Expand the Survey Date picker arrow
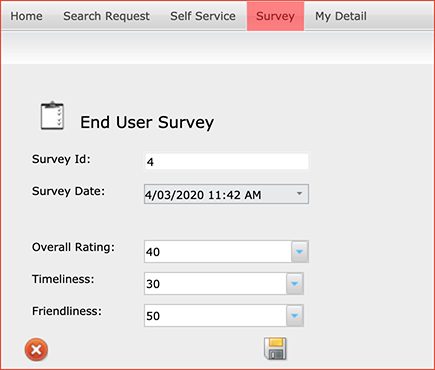435x370 pixels. [x=299, y=194]
